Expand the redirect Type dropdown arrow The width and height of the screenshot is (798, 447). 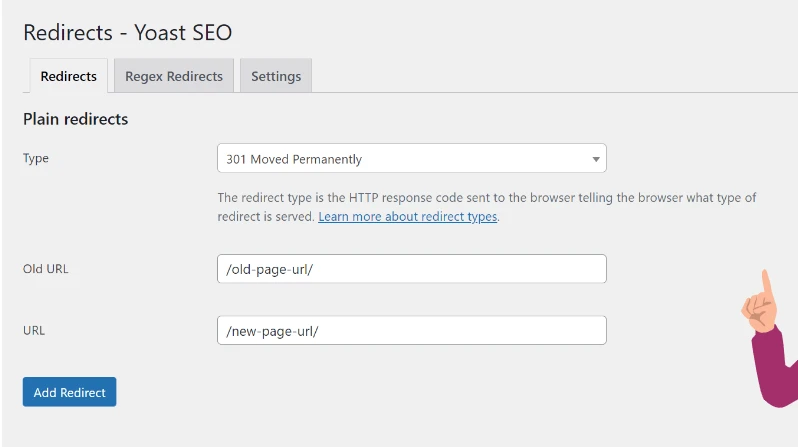[x=595, y=159]
